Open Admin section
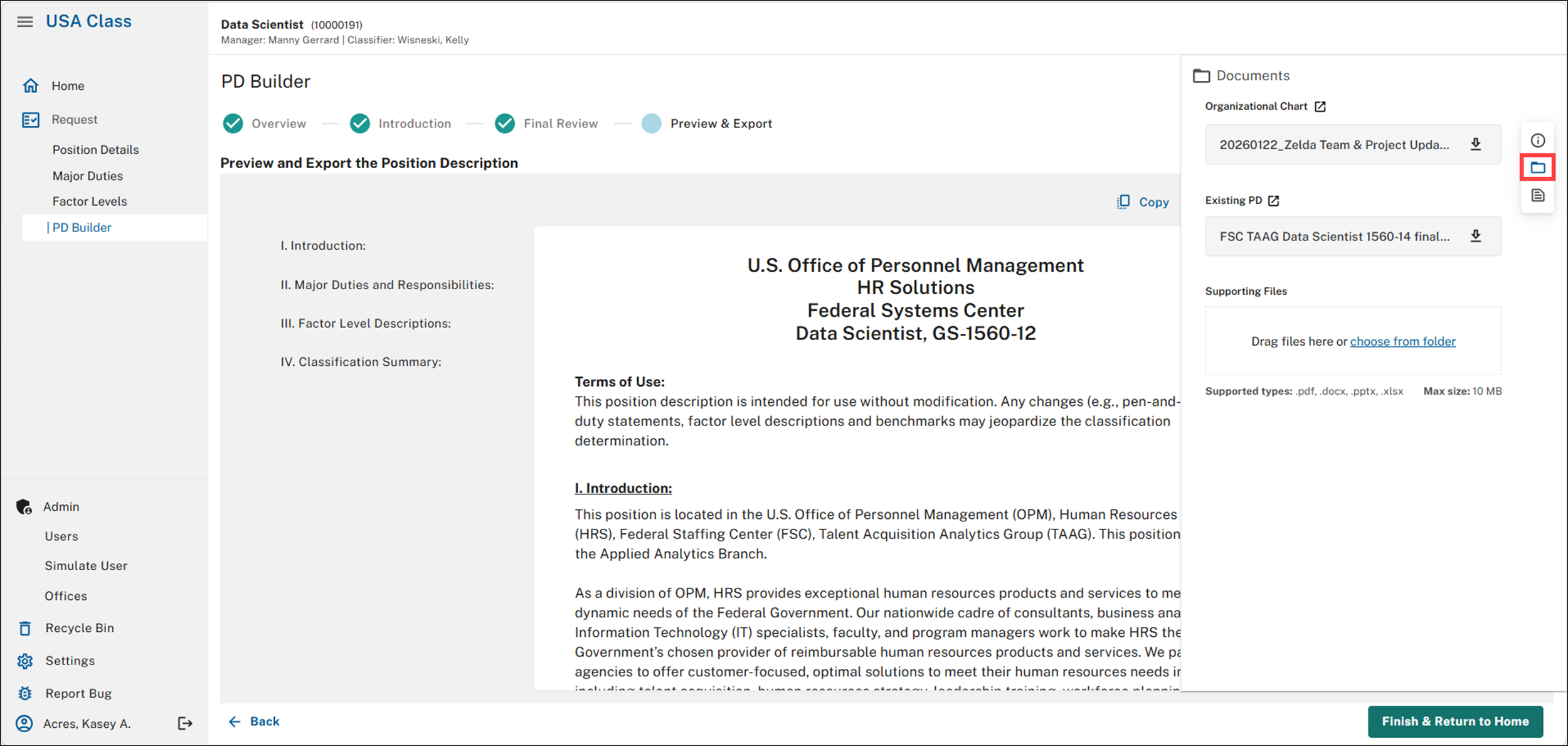 (x=61, y=506)
